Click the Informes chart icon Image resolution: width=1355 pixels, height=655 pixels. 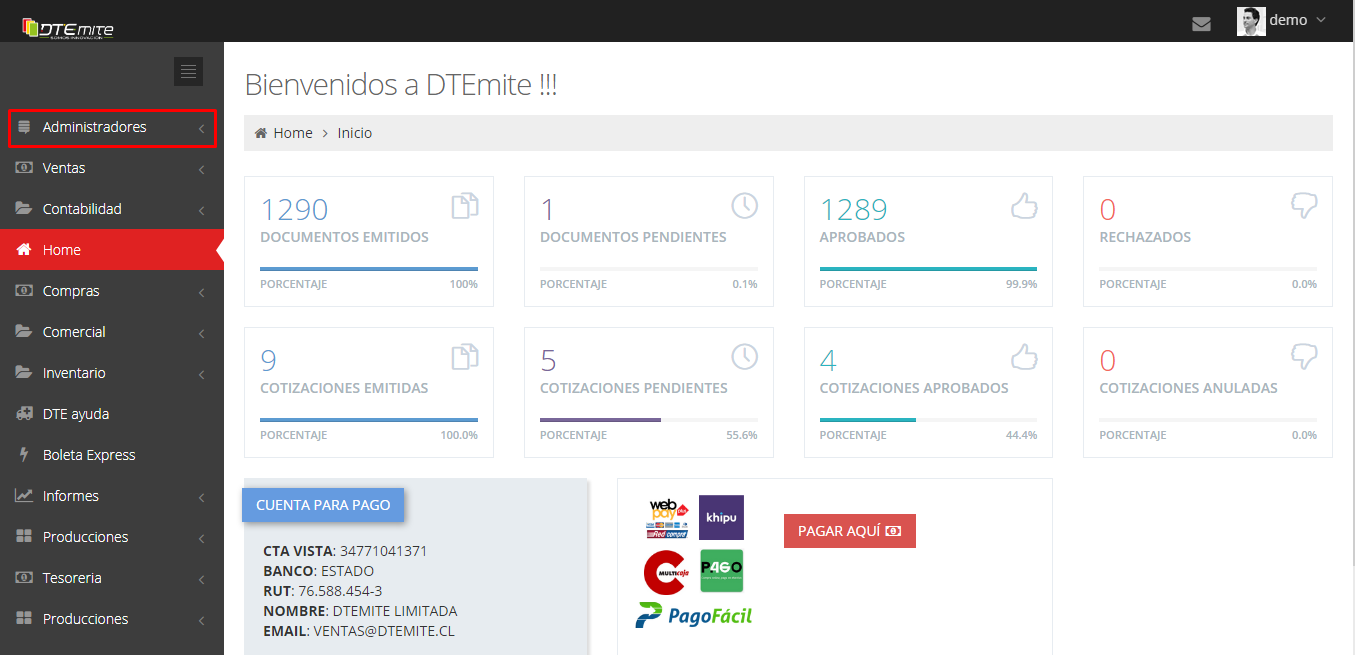[24, 496]
